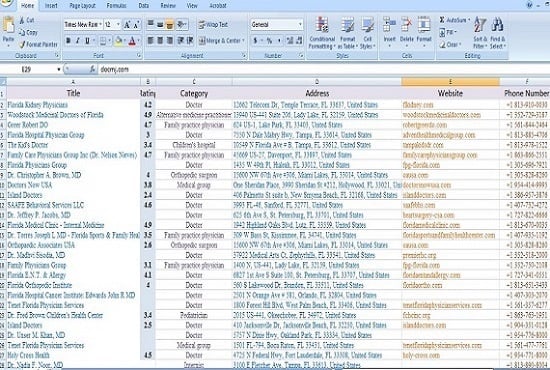
Task: Select the Format Painter tool
Action: [38, 45]
